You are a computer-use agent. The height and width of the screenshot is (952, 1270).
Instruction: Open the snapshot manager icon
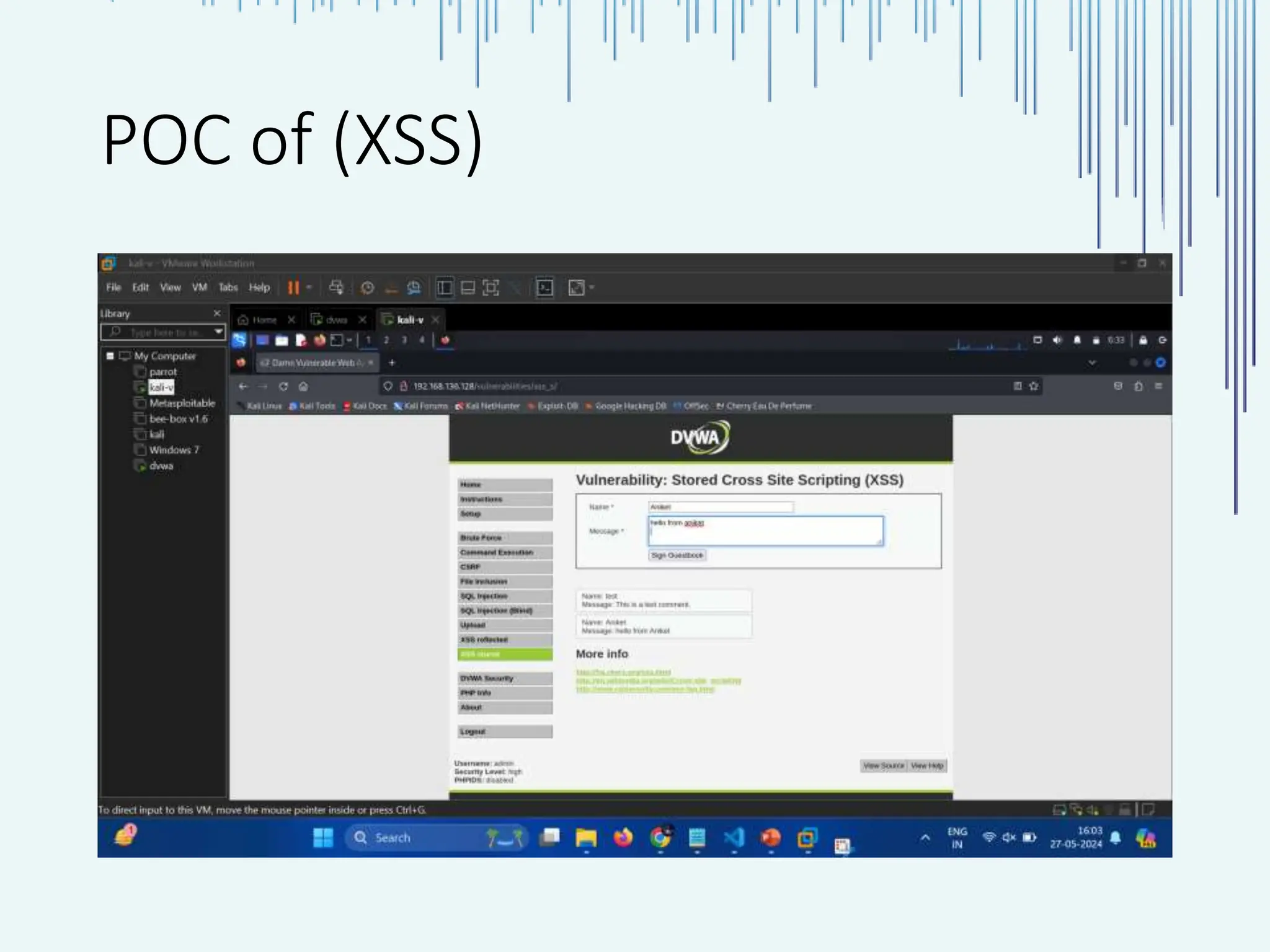414,288
